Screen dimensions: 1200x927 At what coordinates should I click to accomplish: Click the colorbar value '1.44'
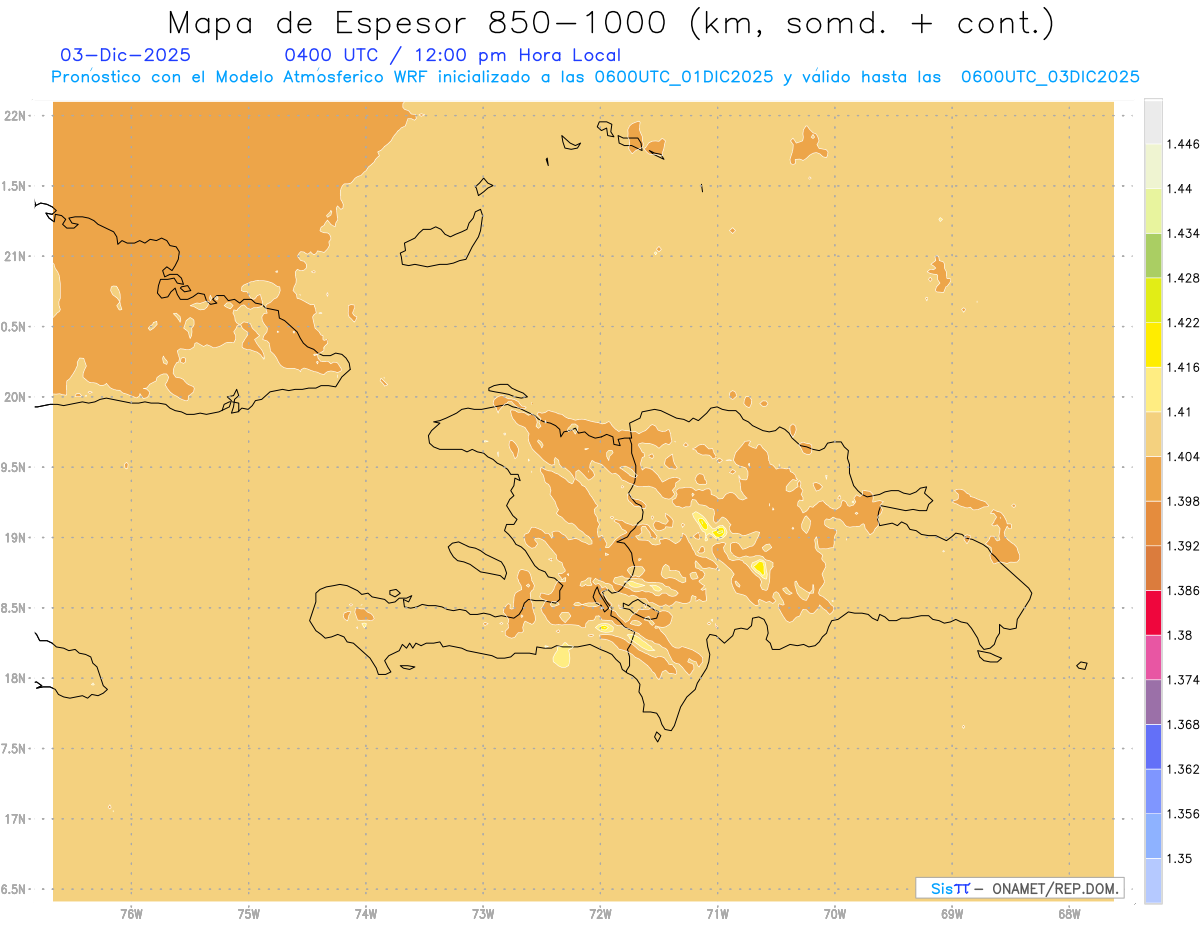(x=1181, y=188)
